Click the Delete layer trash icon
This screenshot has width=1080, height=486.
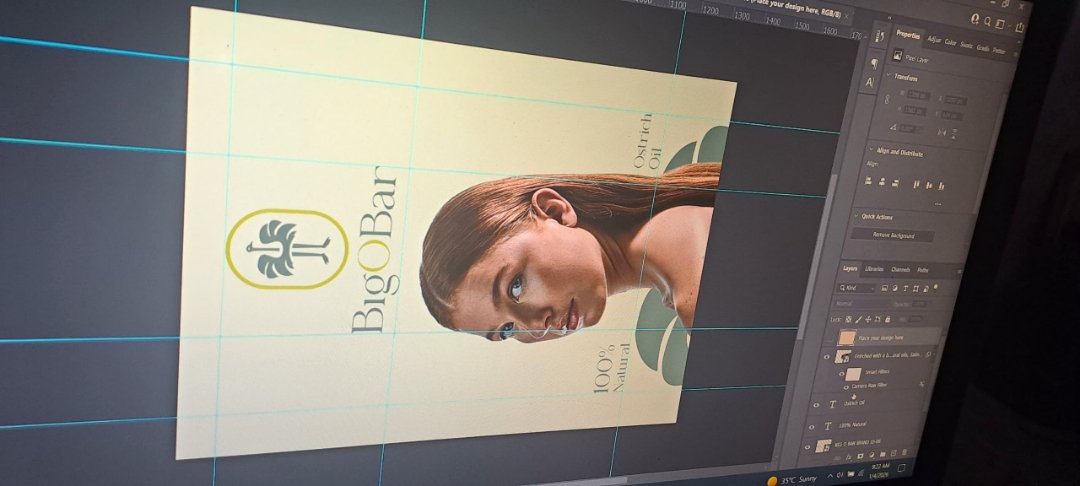click(x=904, y=452)
